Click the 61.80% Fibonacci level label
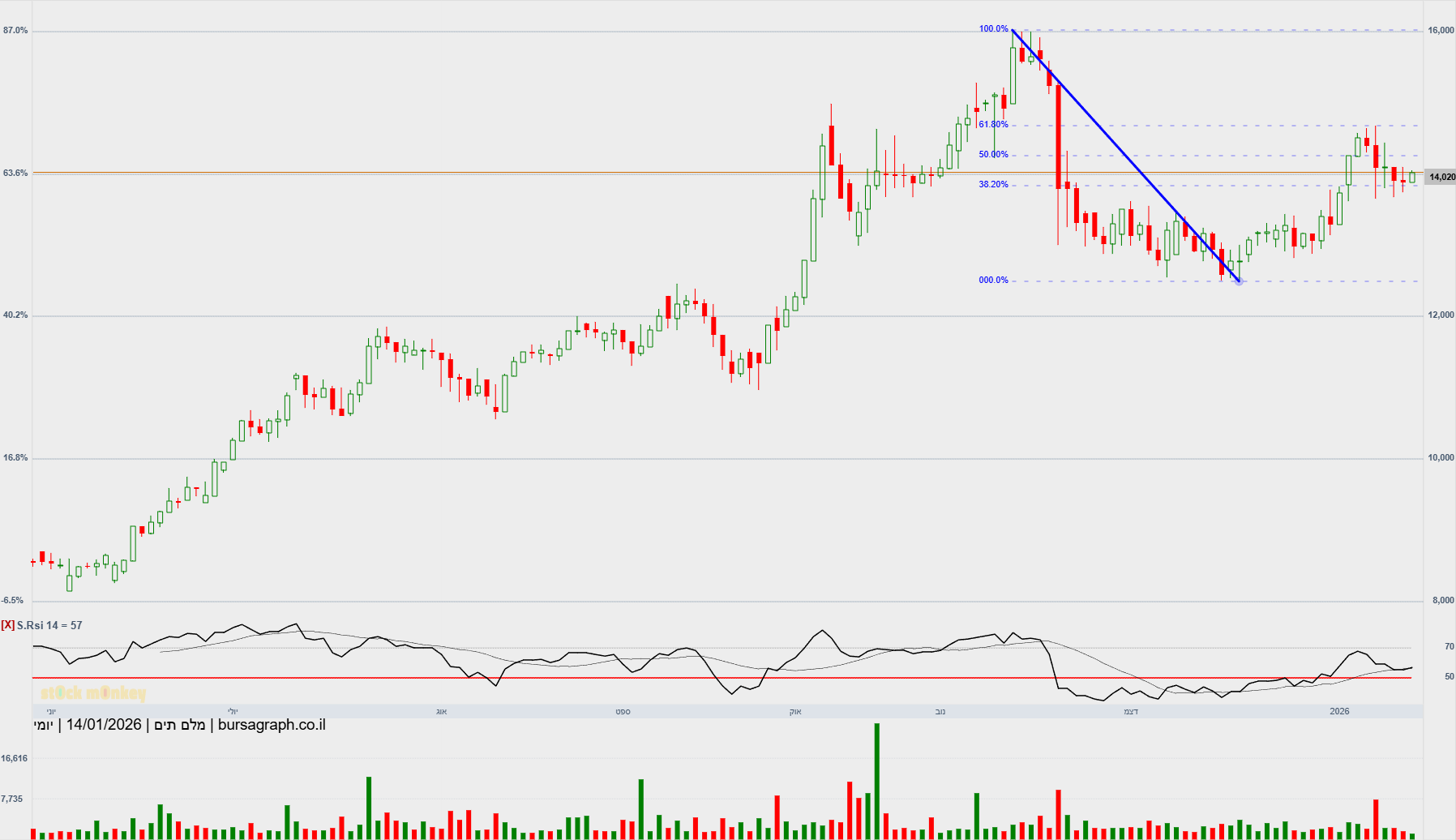The image size is (1456, 840). click(994, 125)
